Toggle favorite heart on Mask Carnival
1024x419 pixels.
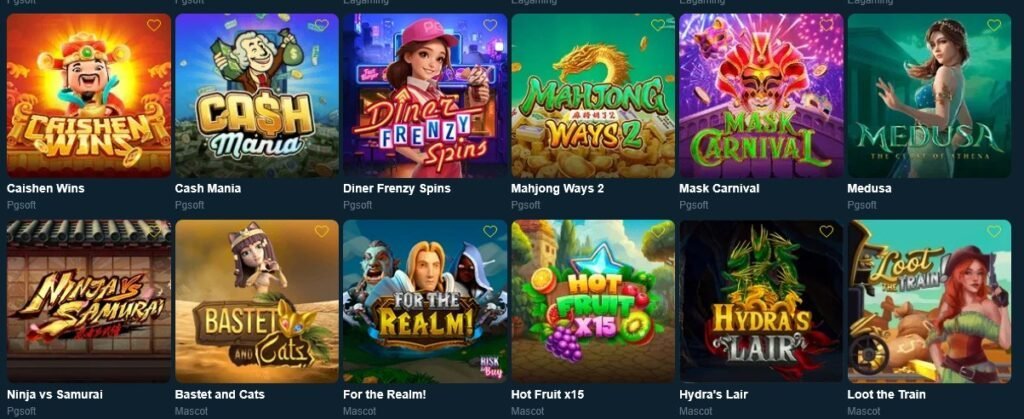pos(826,25)
